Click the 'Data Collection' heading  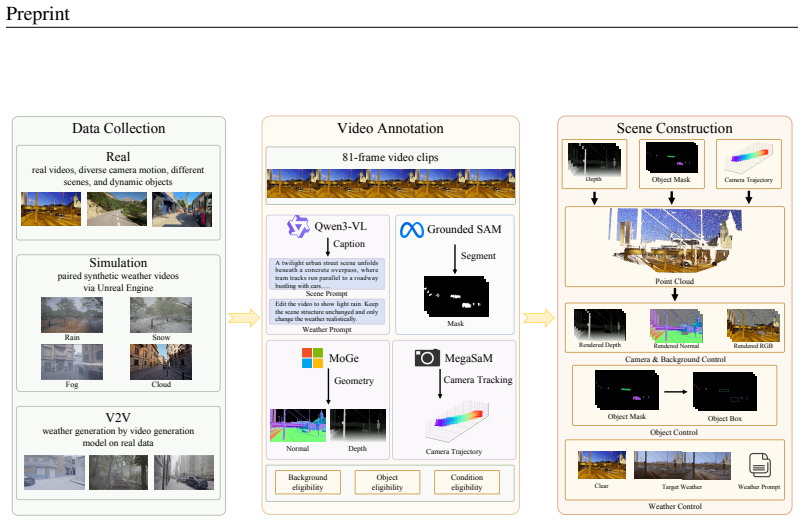(118, 128)
